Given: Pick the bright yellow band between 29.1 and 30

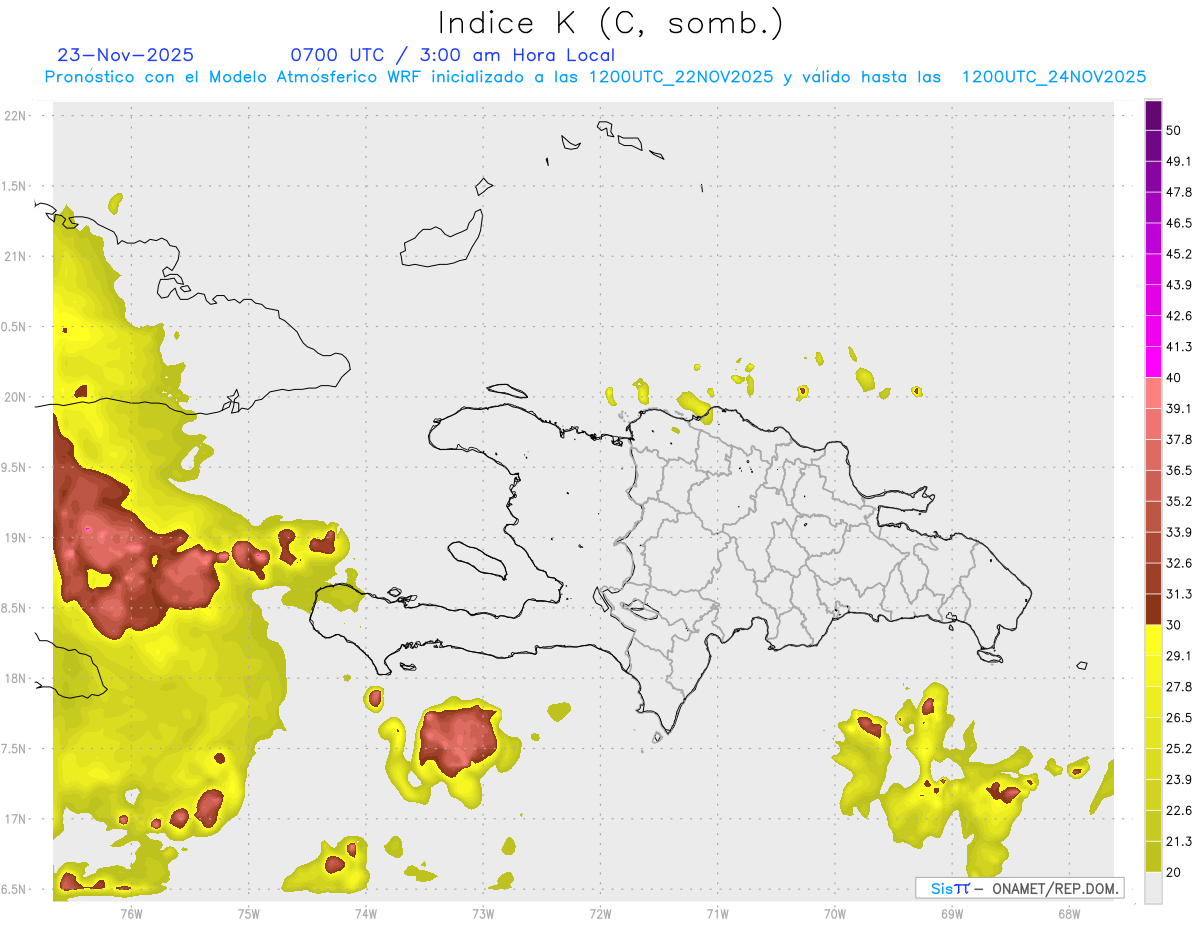Looking at the screenshot, I should 1153,640.
